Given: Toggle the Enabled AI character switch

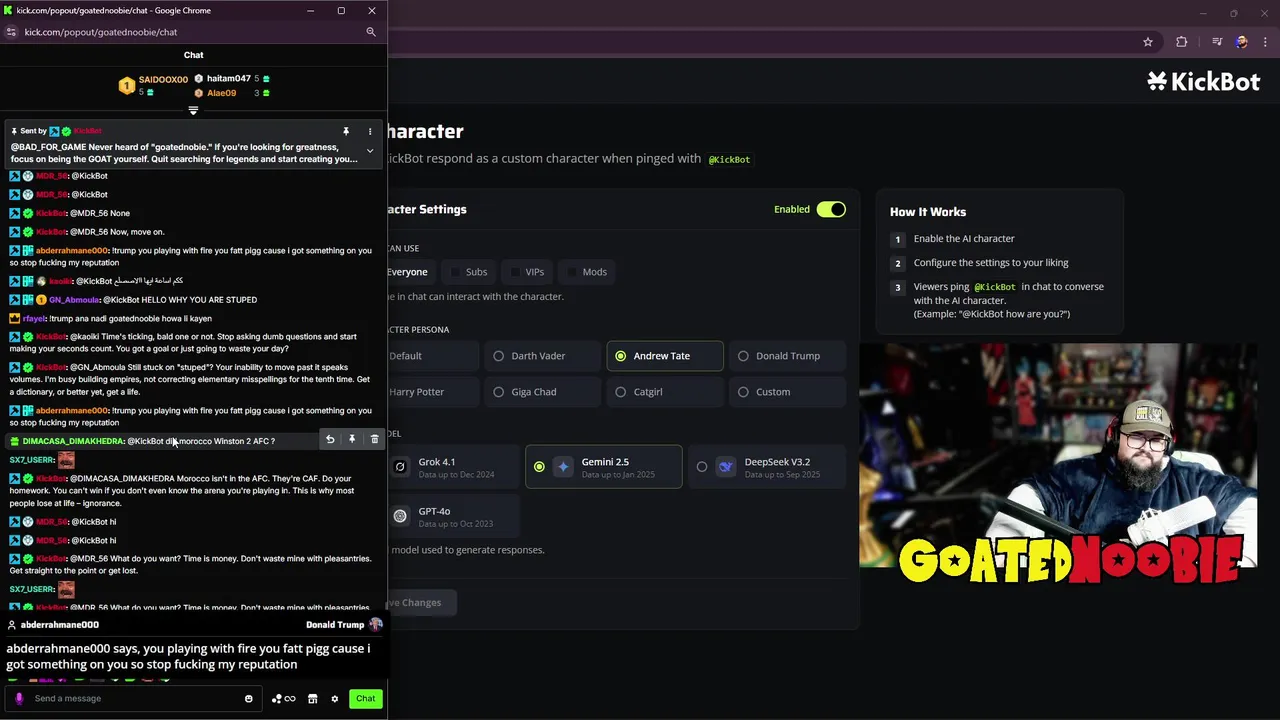Looking at the screenshot, I should tap(831, 209).
